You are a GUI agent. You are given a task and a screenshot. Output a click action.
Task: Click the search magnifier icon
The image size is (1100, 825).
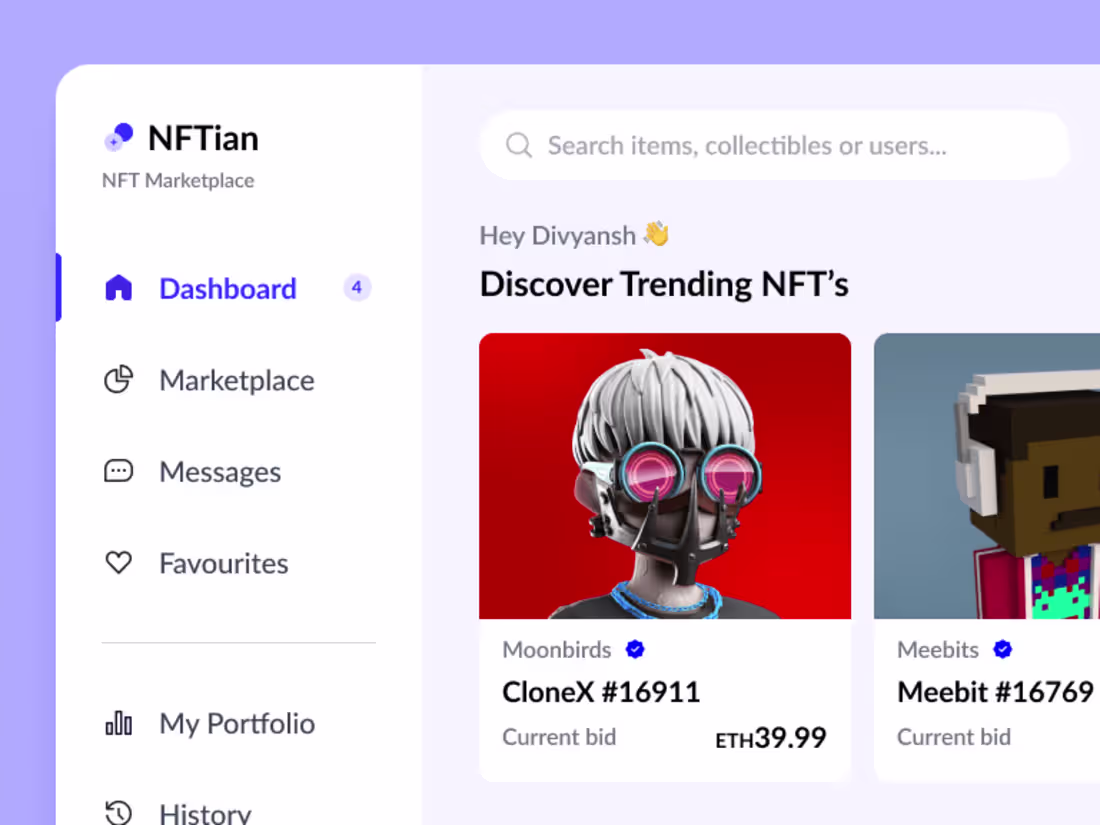[x=518, y=145]
